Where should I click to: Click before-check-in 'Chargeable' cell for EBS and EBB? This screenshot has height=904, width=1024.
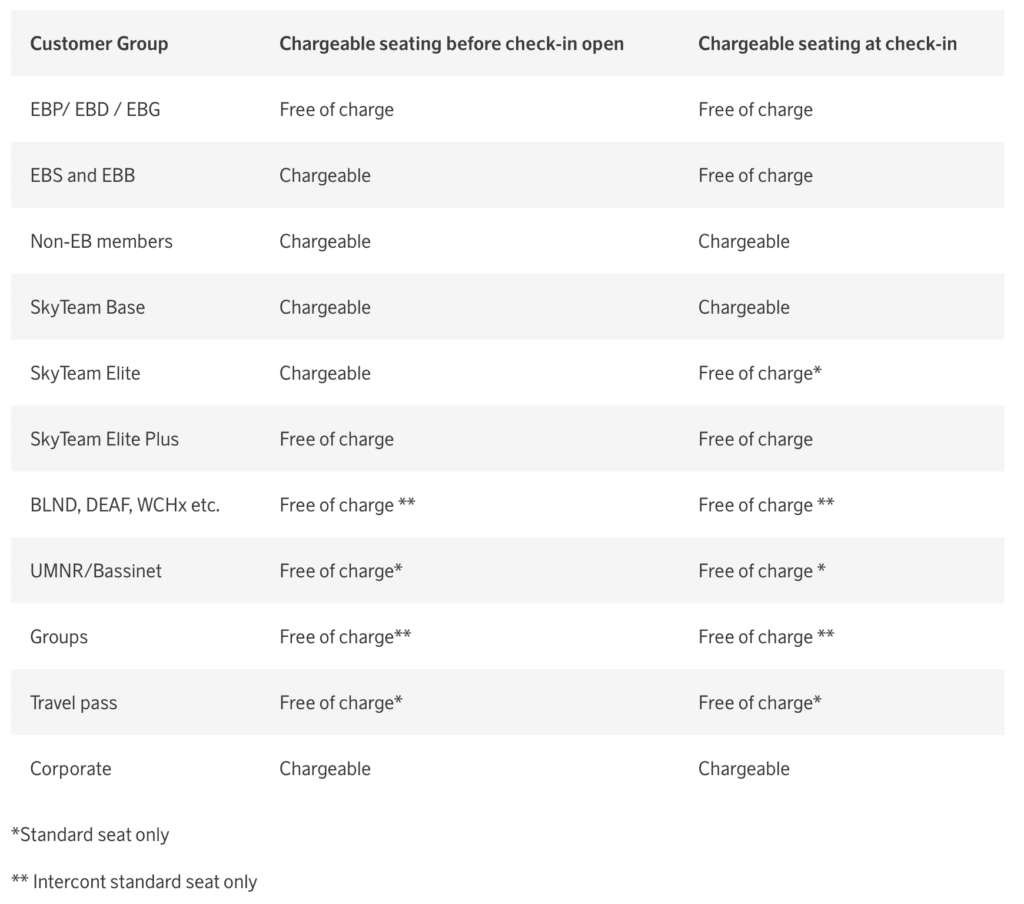pyautogui.click(x=325, y=175)
